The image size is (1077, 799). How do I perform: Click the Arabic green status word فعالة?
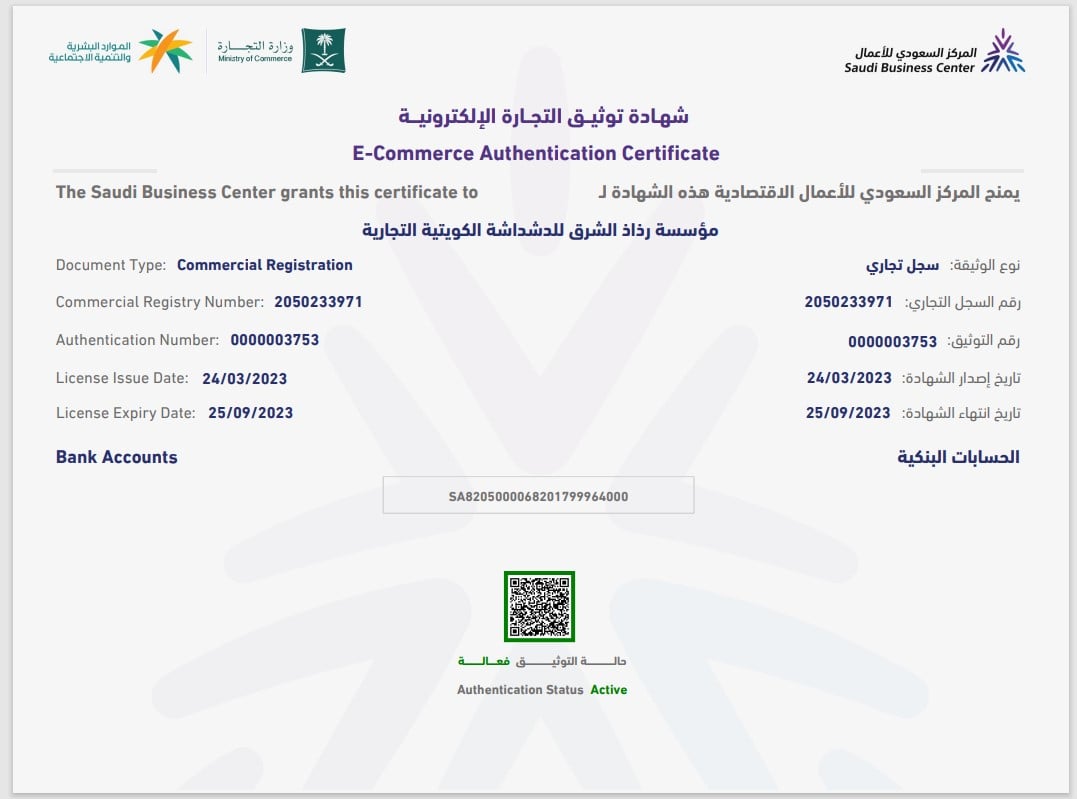[x=484, y=661]
